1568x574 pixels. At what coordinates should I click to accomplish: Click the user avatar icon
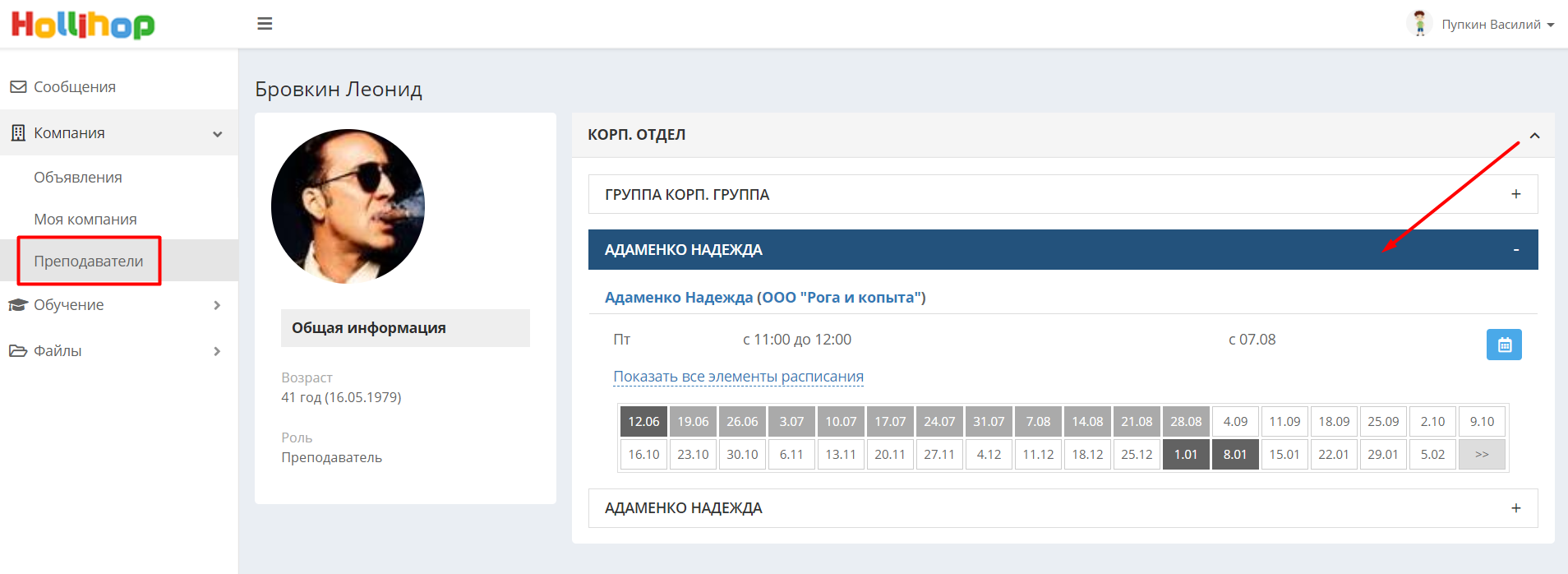tap(1419, 24)
